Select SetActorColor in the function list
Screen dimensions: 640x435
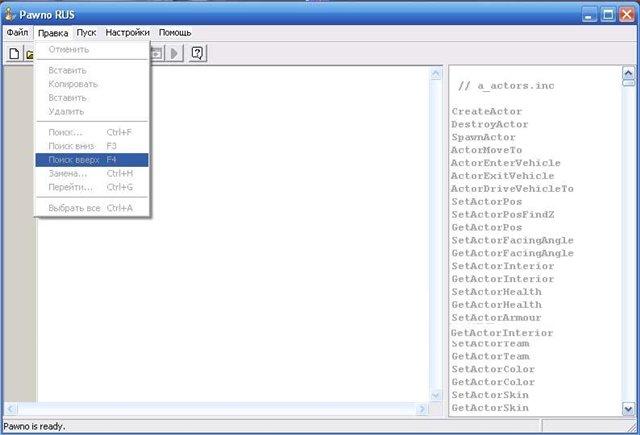point(493,369)
